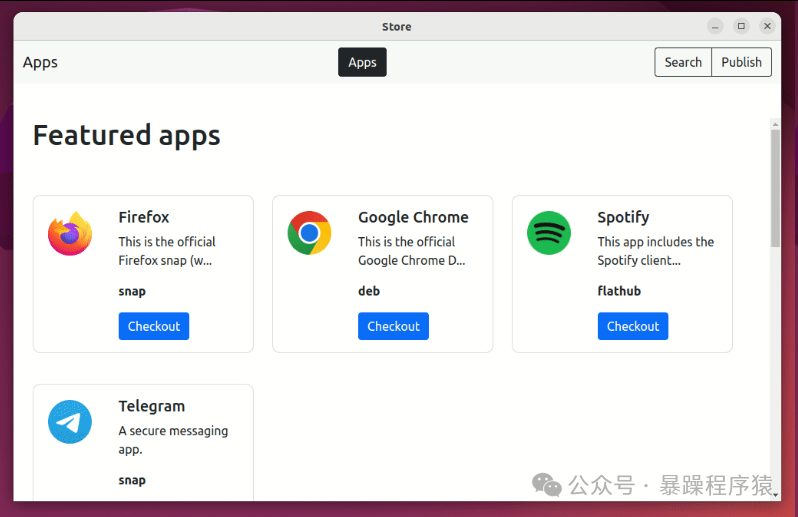798x517 pixels.
Task: Click the Telegram paper plane icon
Action: pos(70,422)
